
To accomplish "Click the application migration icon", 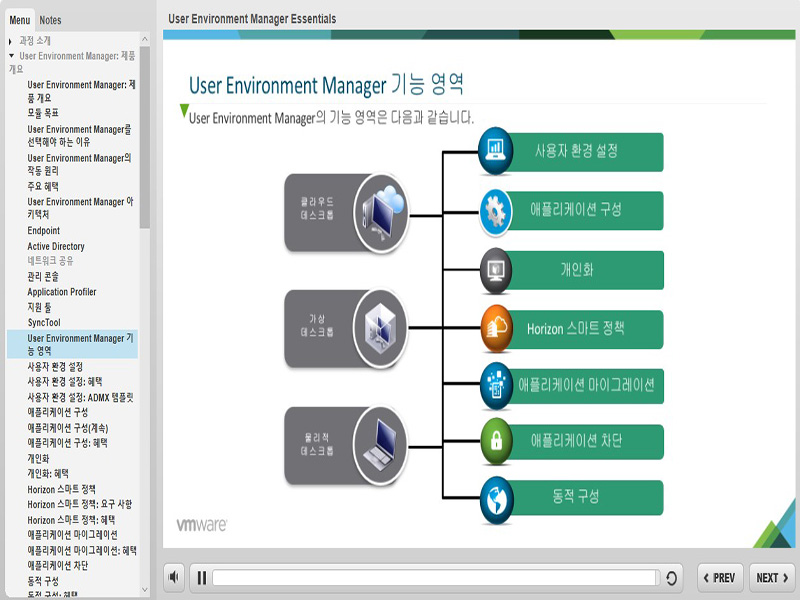I will [x=495, y=385].
